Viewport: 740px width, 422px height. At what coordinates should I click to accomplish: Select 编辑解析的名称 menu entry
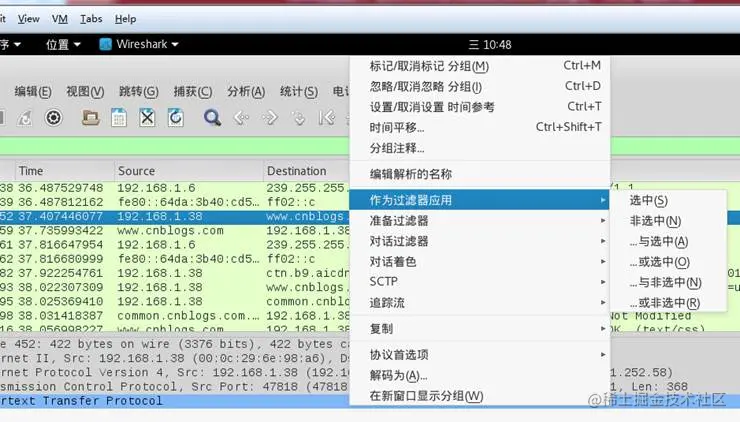480,174
